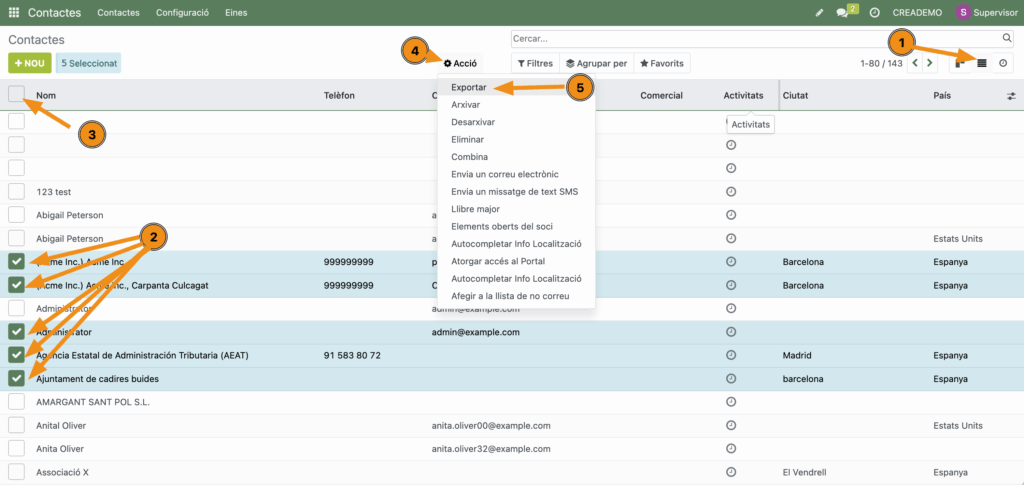Open the apps grid menu icon
1024x485 pixels.
tap(14, 13)
